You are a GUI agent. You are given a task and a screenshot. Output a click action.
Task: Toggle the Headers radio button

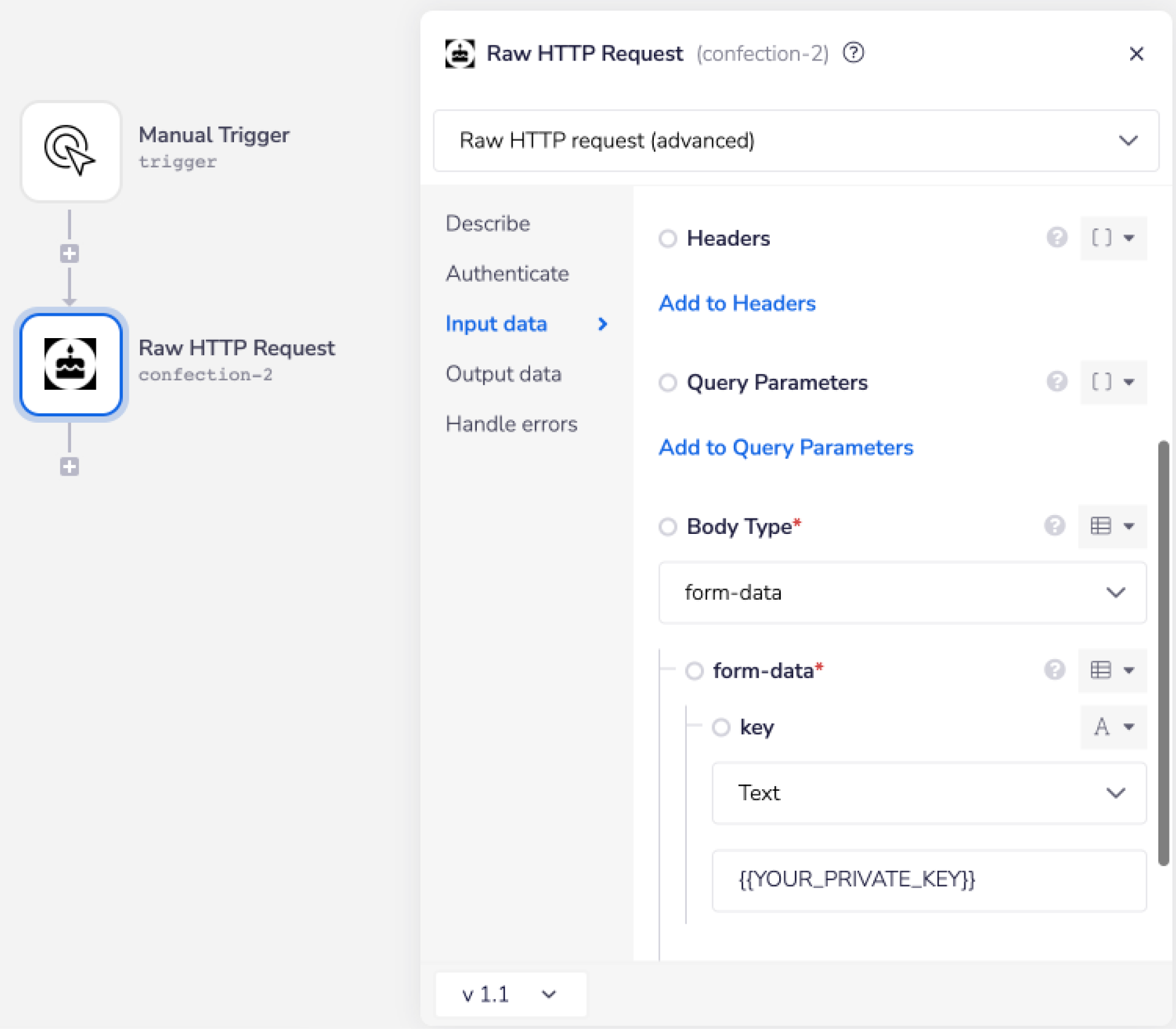click(x=667, y=238)
